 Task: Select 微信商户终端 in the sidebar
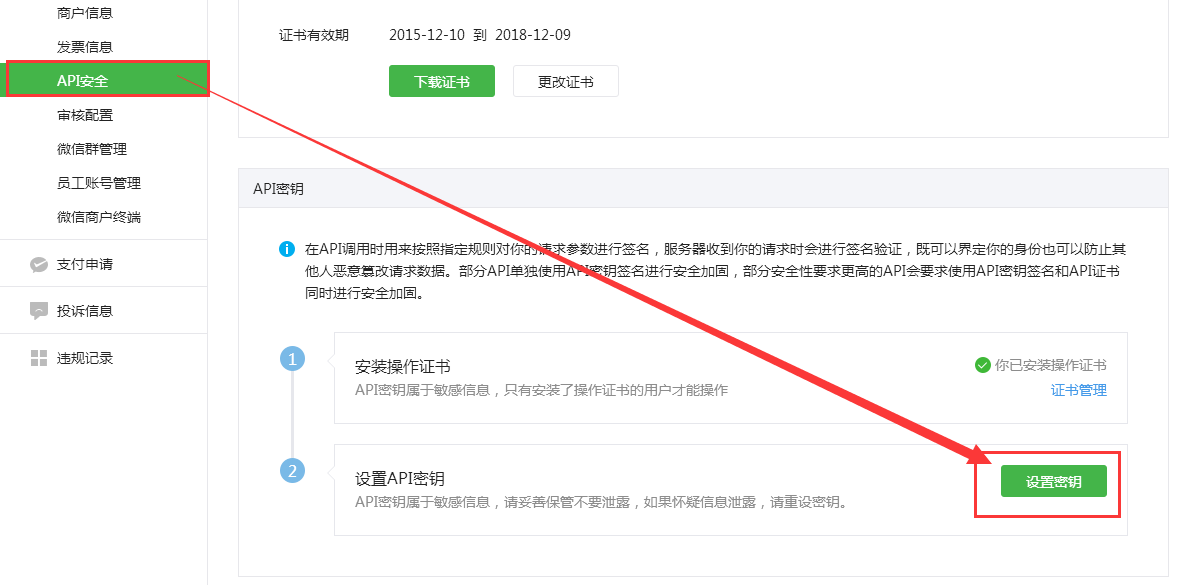[x=99, y=217]
